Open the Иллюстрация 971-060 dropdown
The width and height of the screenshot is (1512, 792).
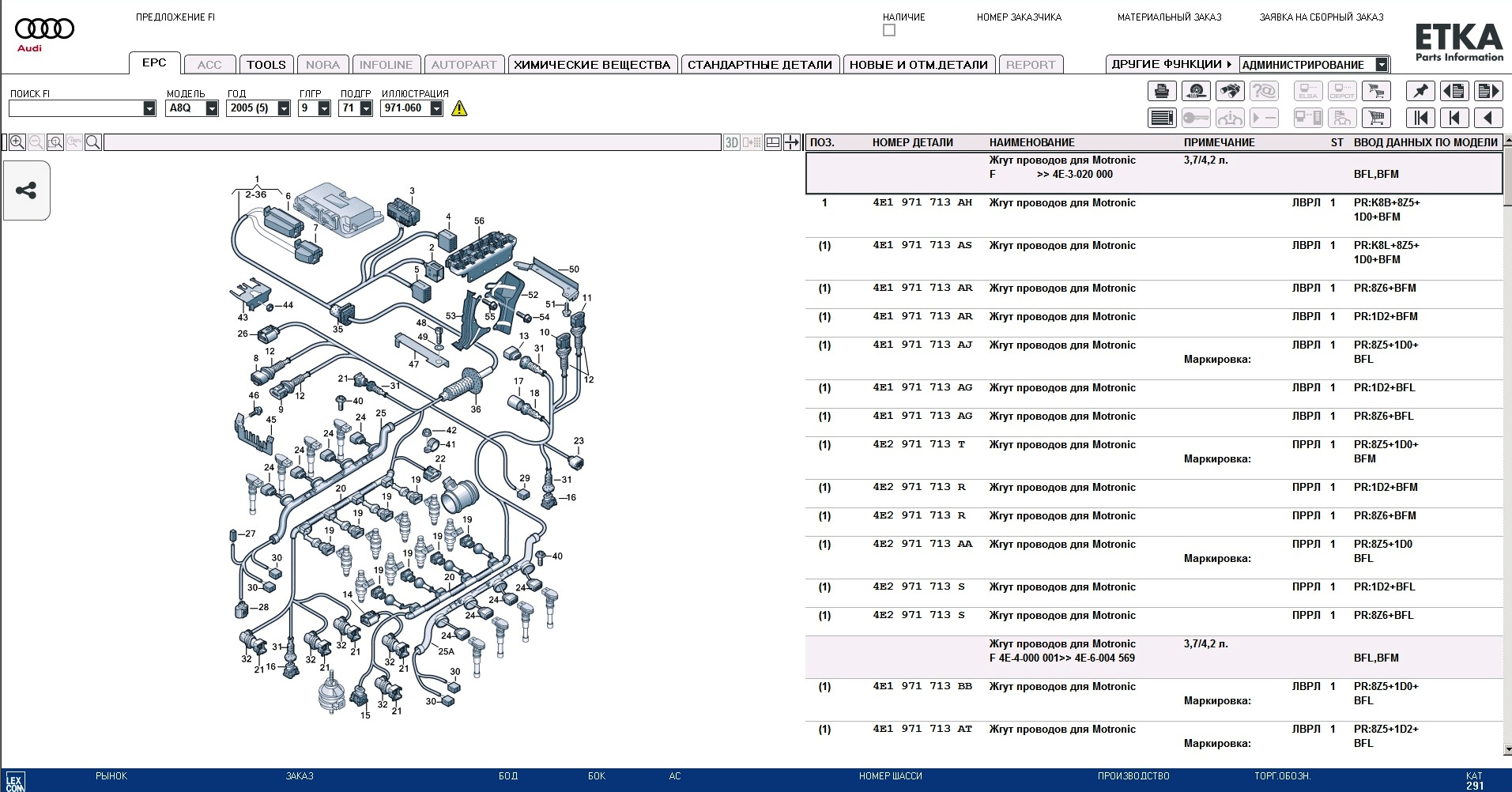pyautogui.click(x=436, y=108)
